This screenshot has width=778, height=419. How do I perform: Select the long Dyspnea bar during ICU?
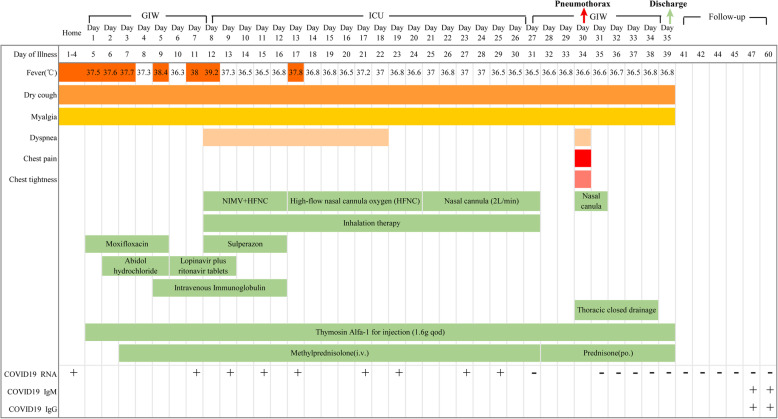pyautogui.click(x=296, y=138)
